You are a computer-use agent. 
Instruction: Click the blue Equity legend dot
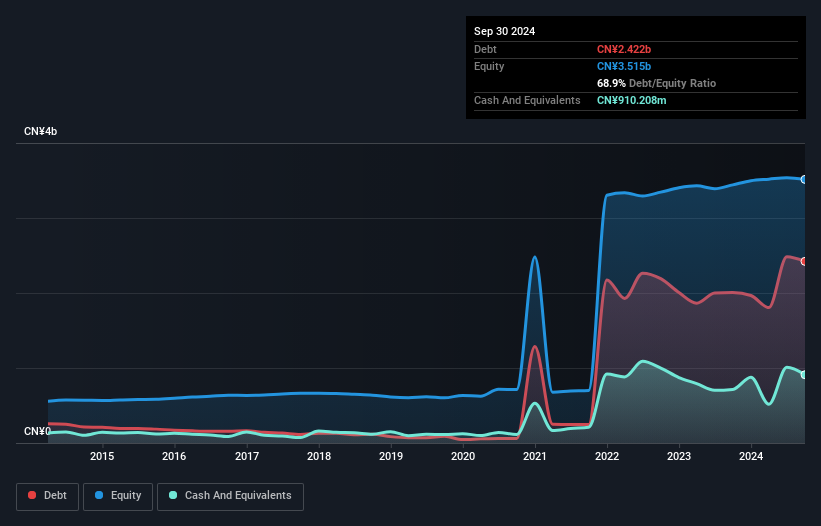pyautogui.click(x=99, y=495)
